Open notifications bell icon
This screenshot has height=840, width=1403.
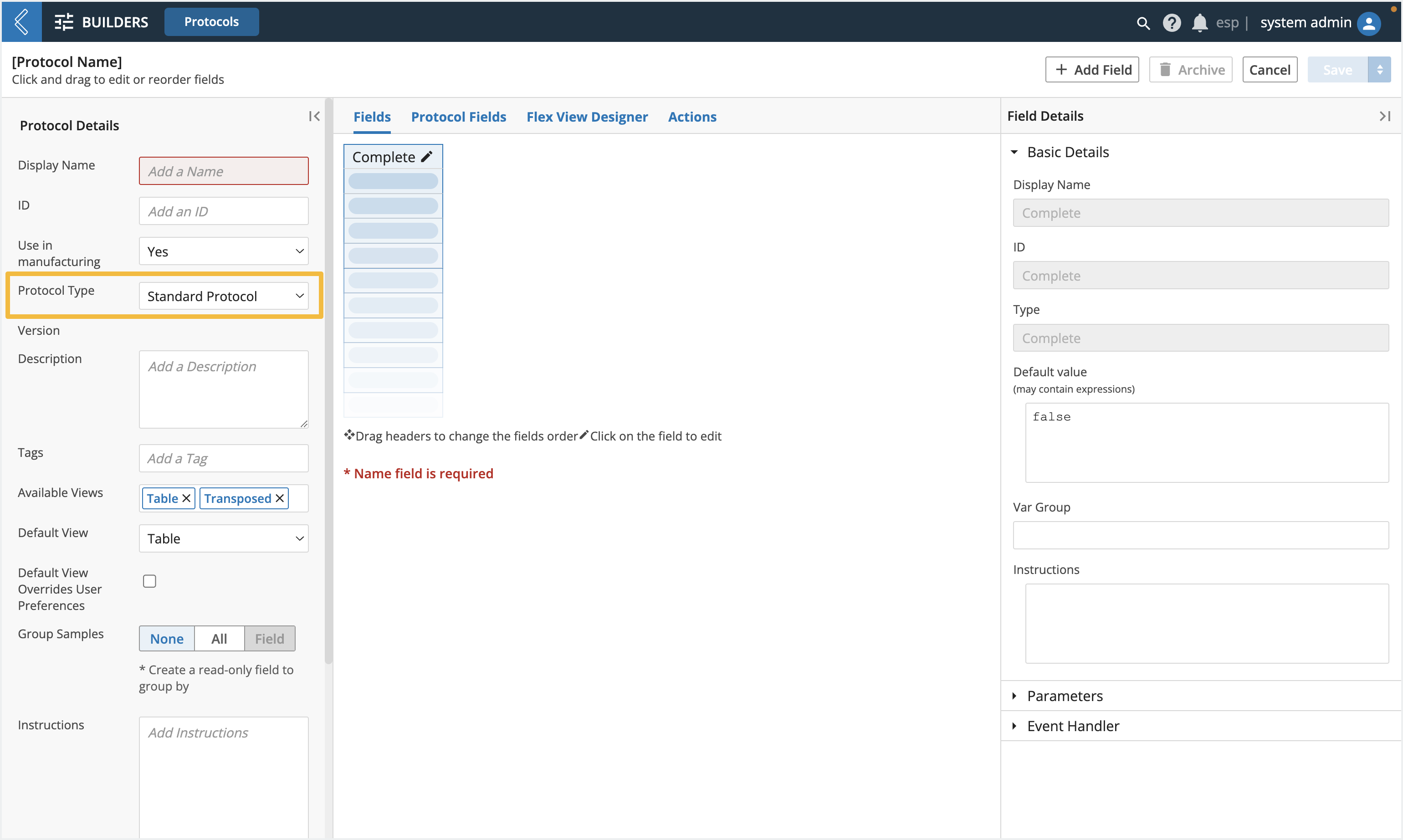click(1199, 23)
